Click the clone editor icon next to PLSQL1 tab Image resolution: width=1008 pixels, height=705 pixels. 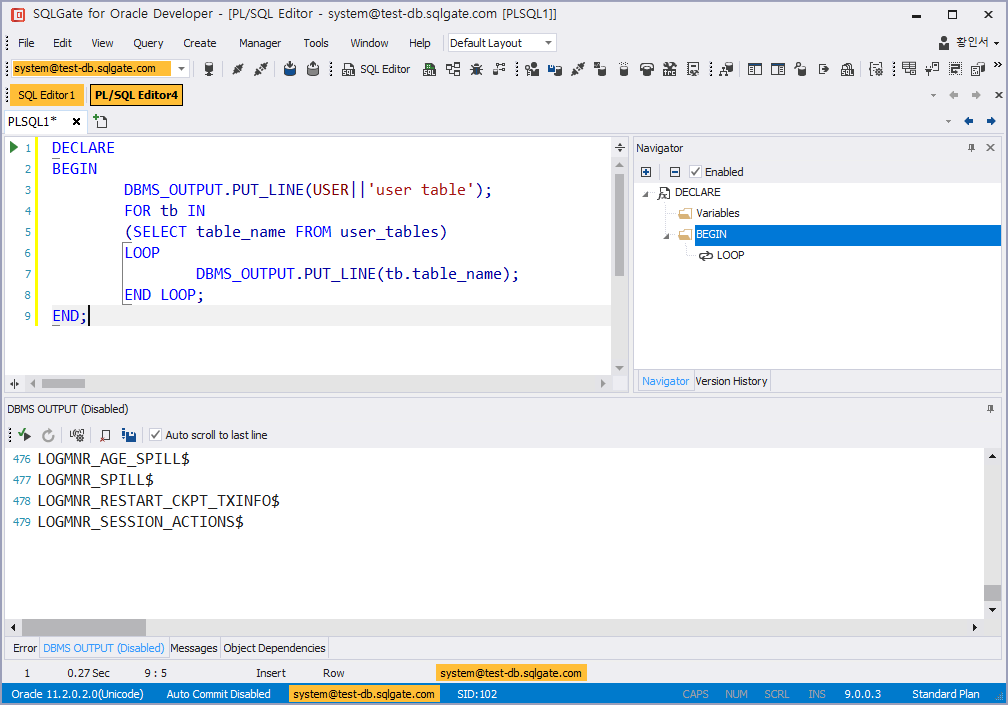[x=99, y=120]
